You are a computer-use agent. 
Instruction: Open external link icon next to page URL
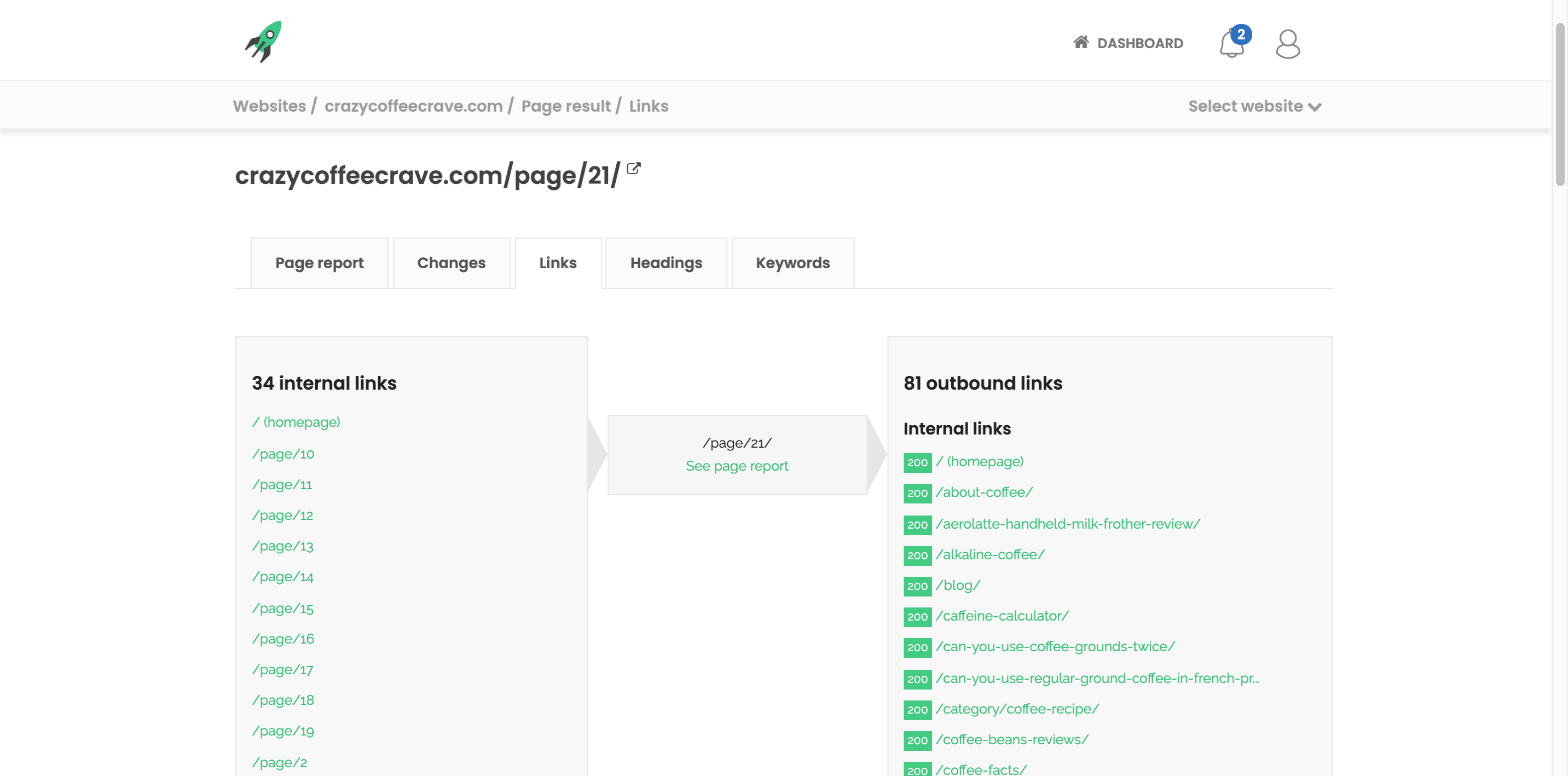[633, 169]
